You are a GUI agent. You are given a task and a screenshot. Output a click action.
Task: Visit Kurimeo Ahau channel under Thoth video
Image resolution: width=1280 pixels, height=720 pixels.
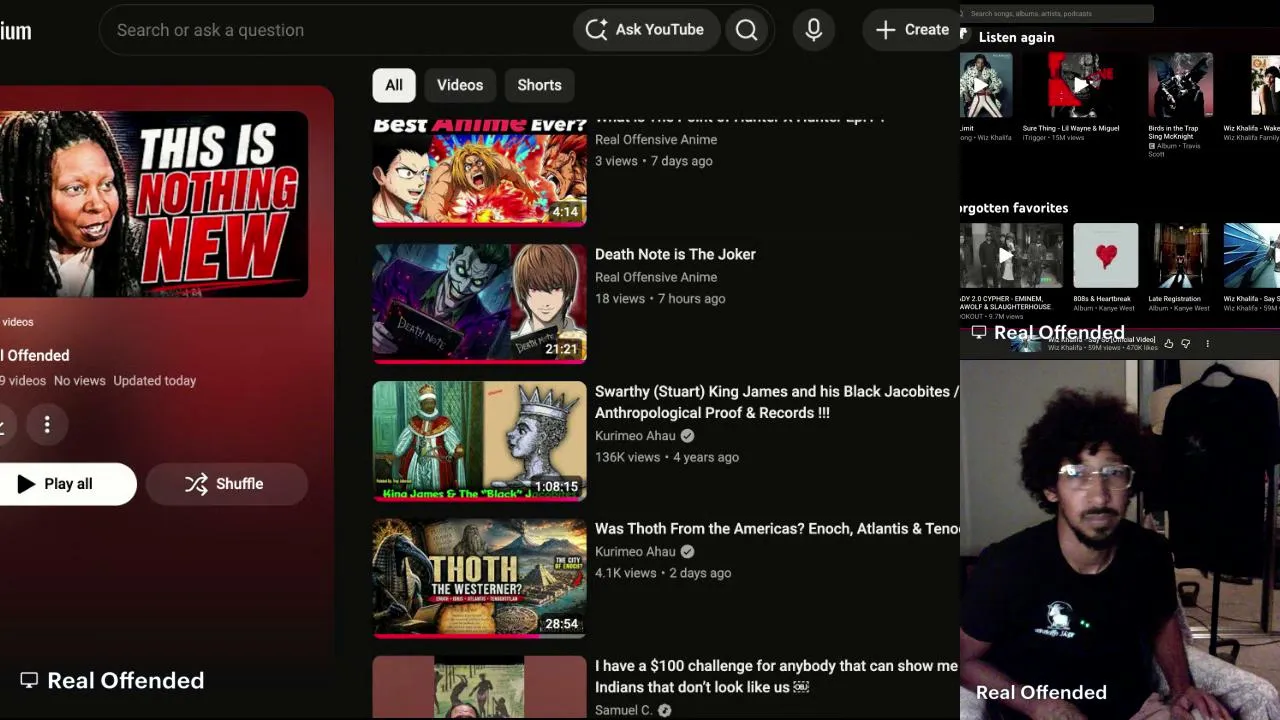[636, 551]
